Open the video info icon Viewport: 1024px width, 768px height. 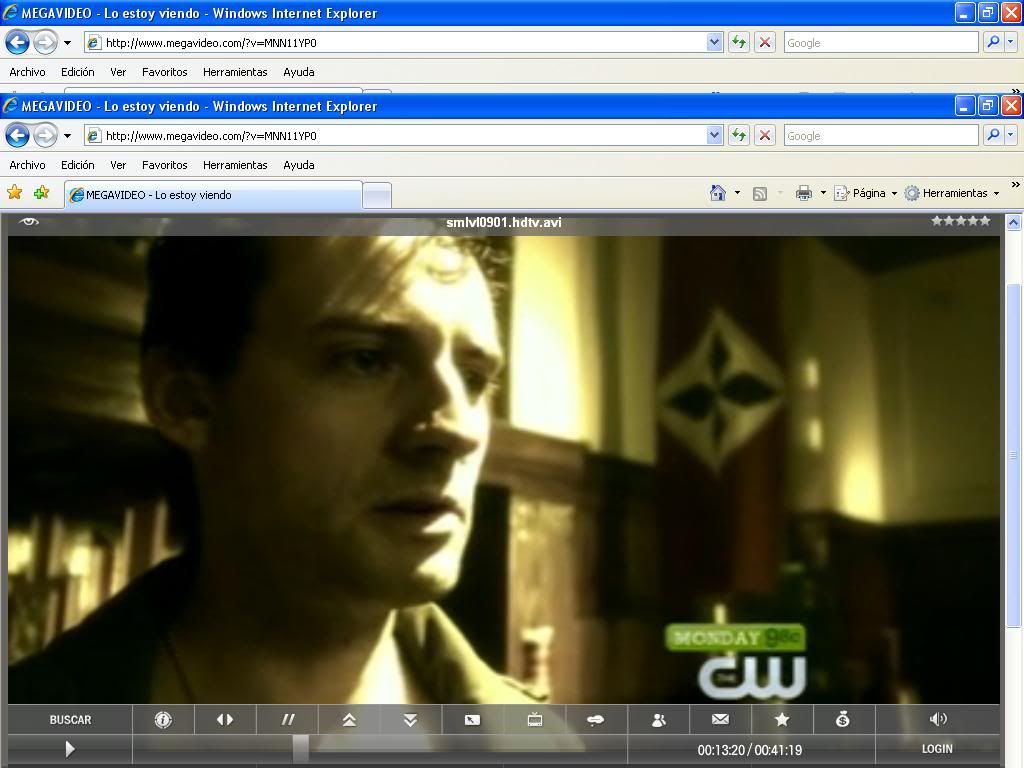(163, 719)
